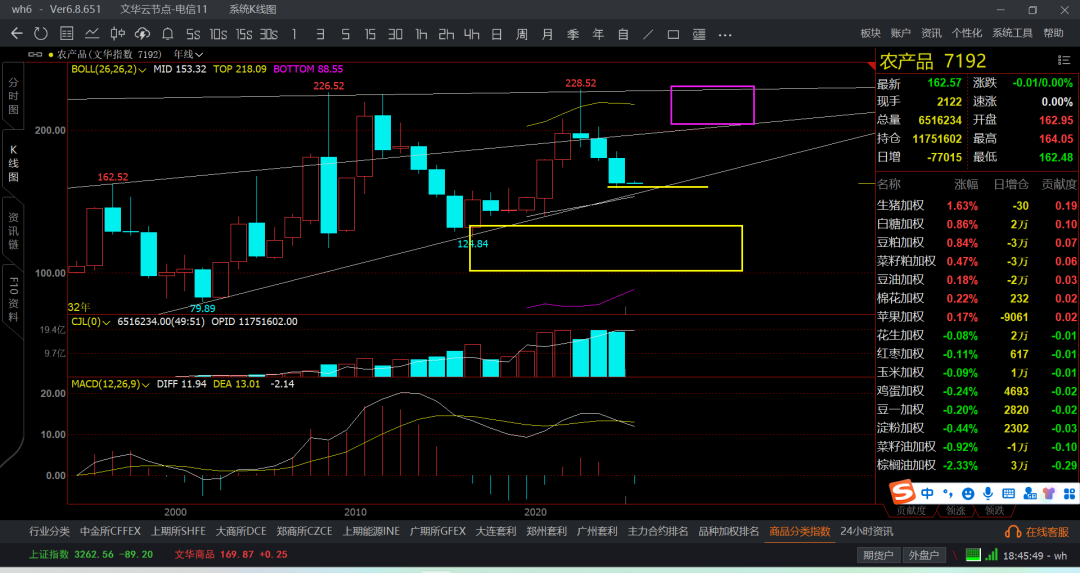Viewport: 1080px width, 573px height.
Task: Click the 外盘户 button
Action: (924, 555)
